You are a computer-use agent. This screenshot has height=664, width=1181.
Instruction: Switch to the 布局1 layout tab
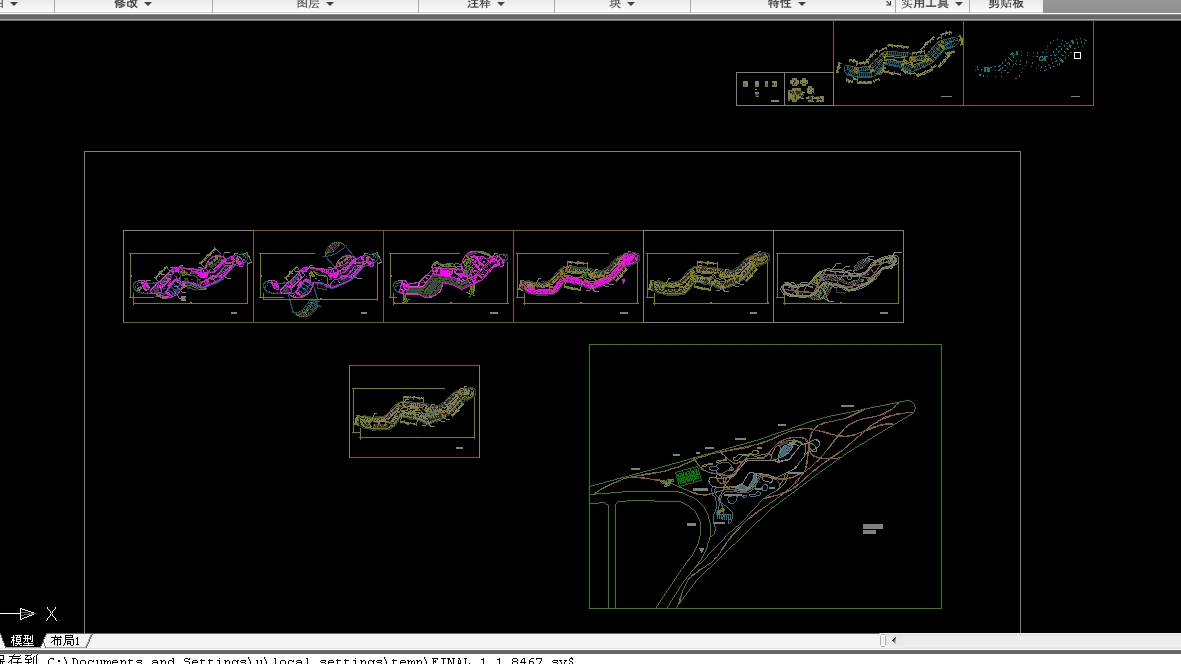click(x=65, y=641)
